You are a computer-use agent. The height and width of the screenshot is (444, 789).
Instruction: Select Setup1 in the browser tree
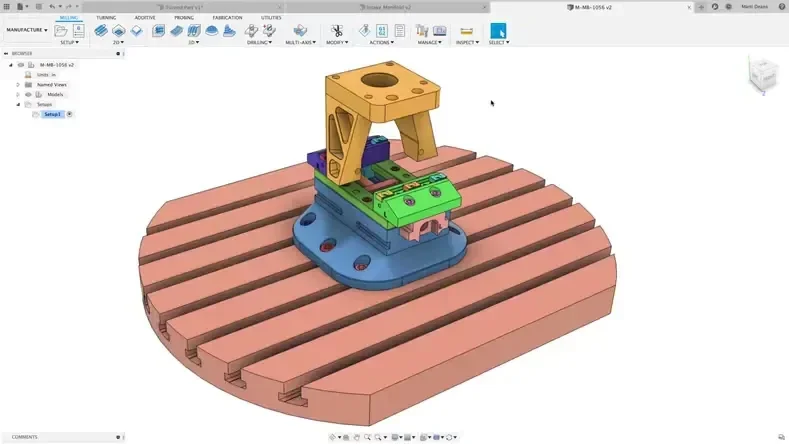52,114
